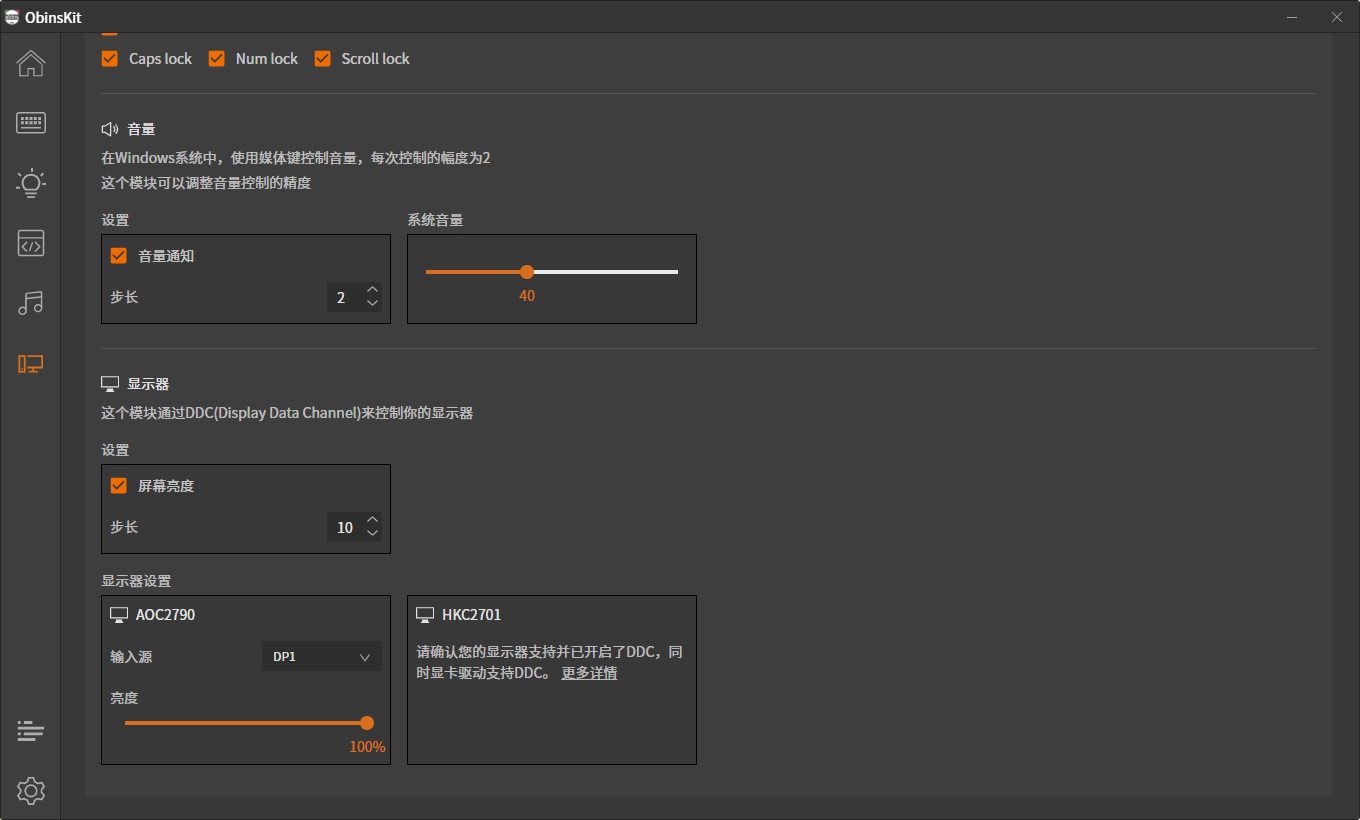The height and width of the screenshot is (820, 1360).
Task: Decrease brightness 步长 with down arrow
Action: [x=372, y=534]
